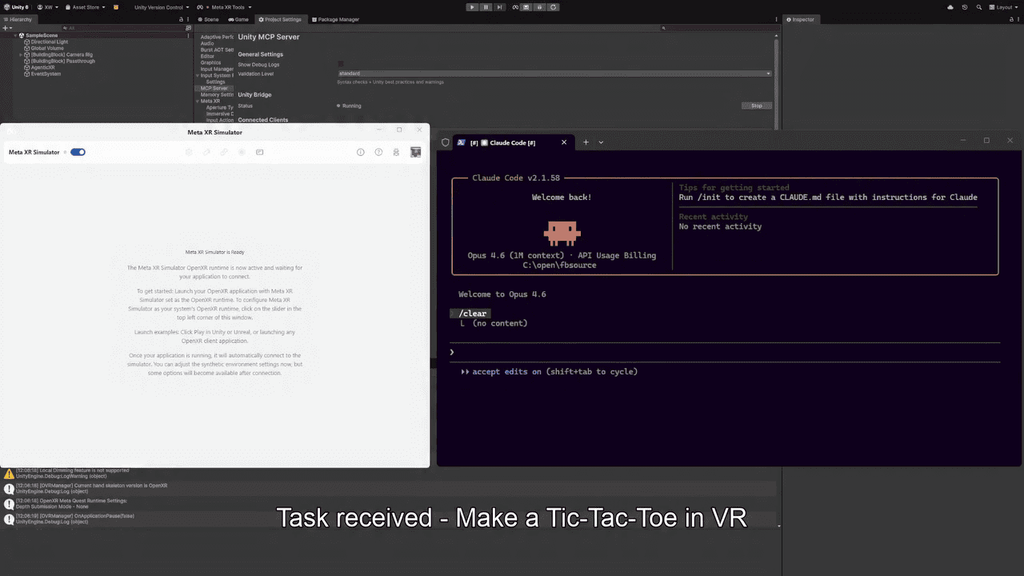Select the Inspector tab
Screen dimensions: 1024x576
(x=801, y=20)
